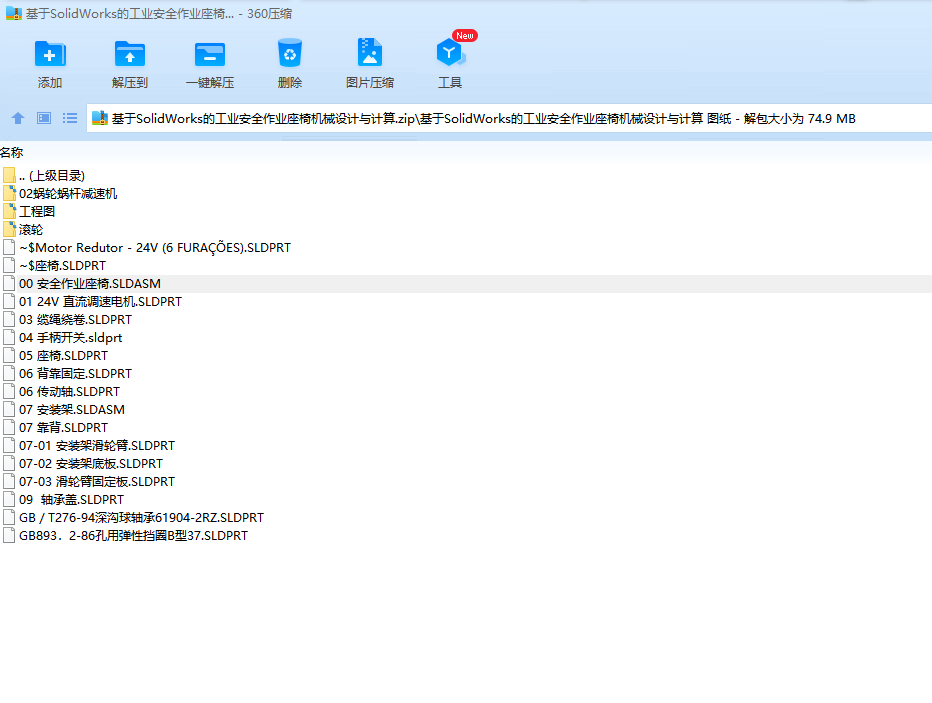Switch to thumbnail view icon

click(x=44, y=118)
